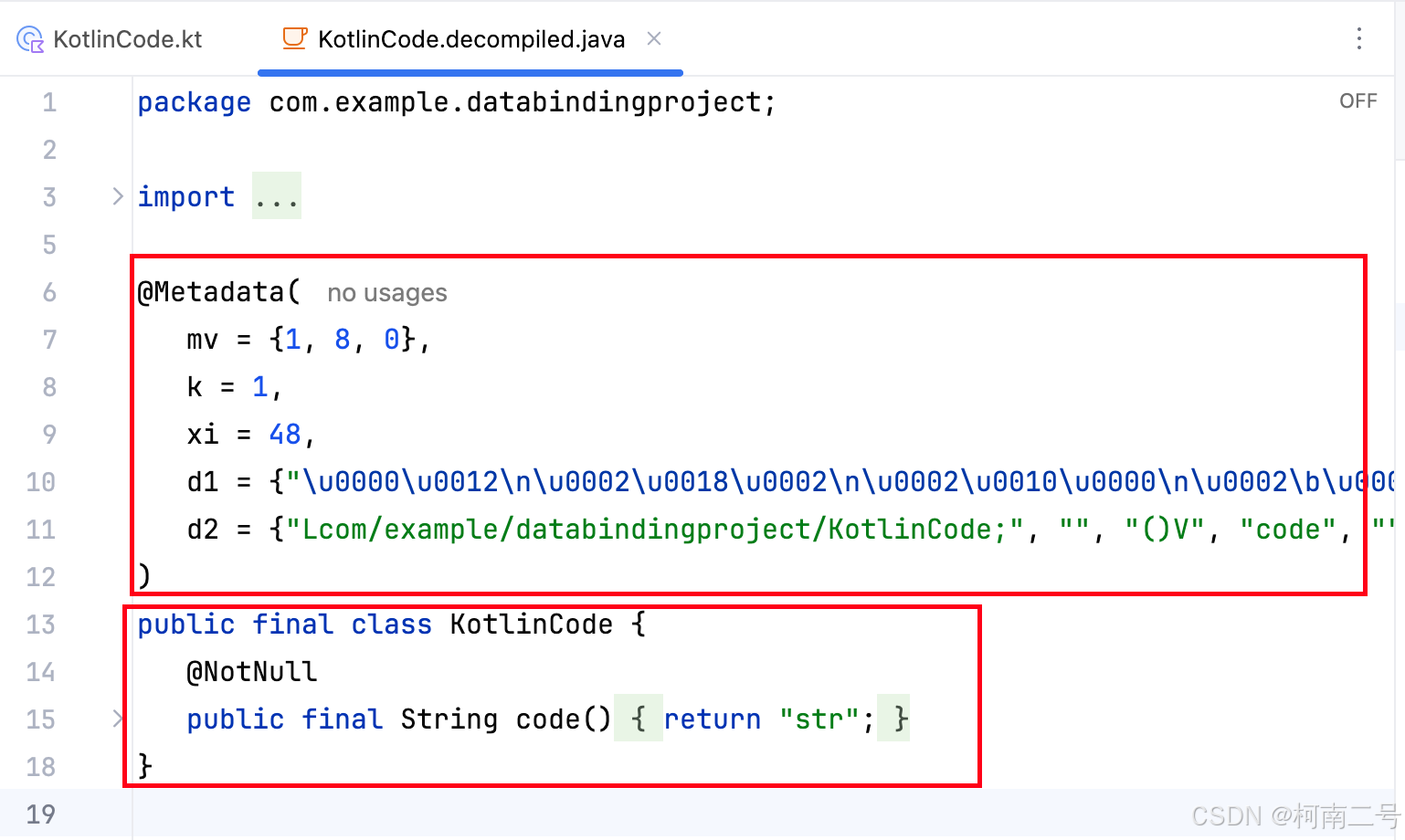
Task: Select the KotlinCode.decompiled.java tab
Action: [x=471, y=38]
